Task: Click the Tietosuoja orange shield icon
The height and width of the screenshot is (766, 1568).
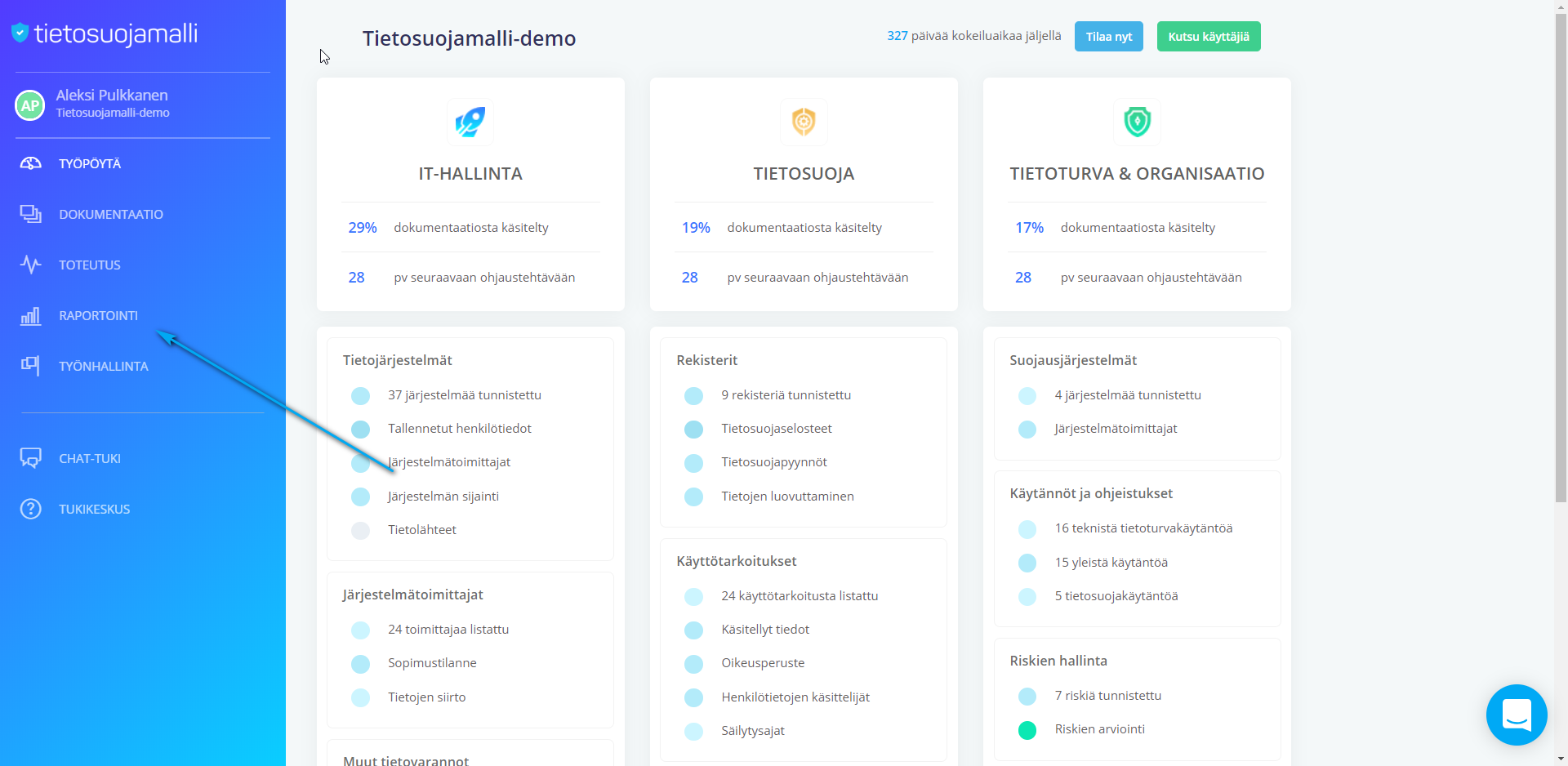Action: (x=804, y=122)
